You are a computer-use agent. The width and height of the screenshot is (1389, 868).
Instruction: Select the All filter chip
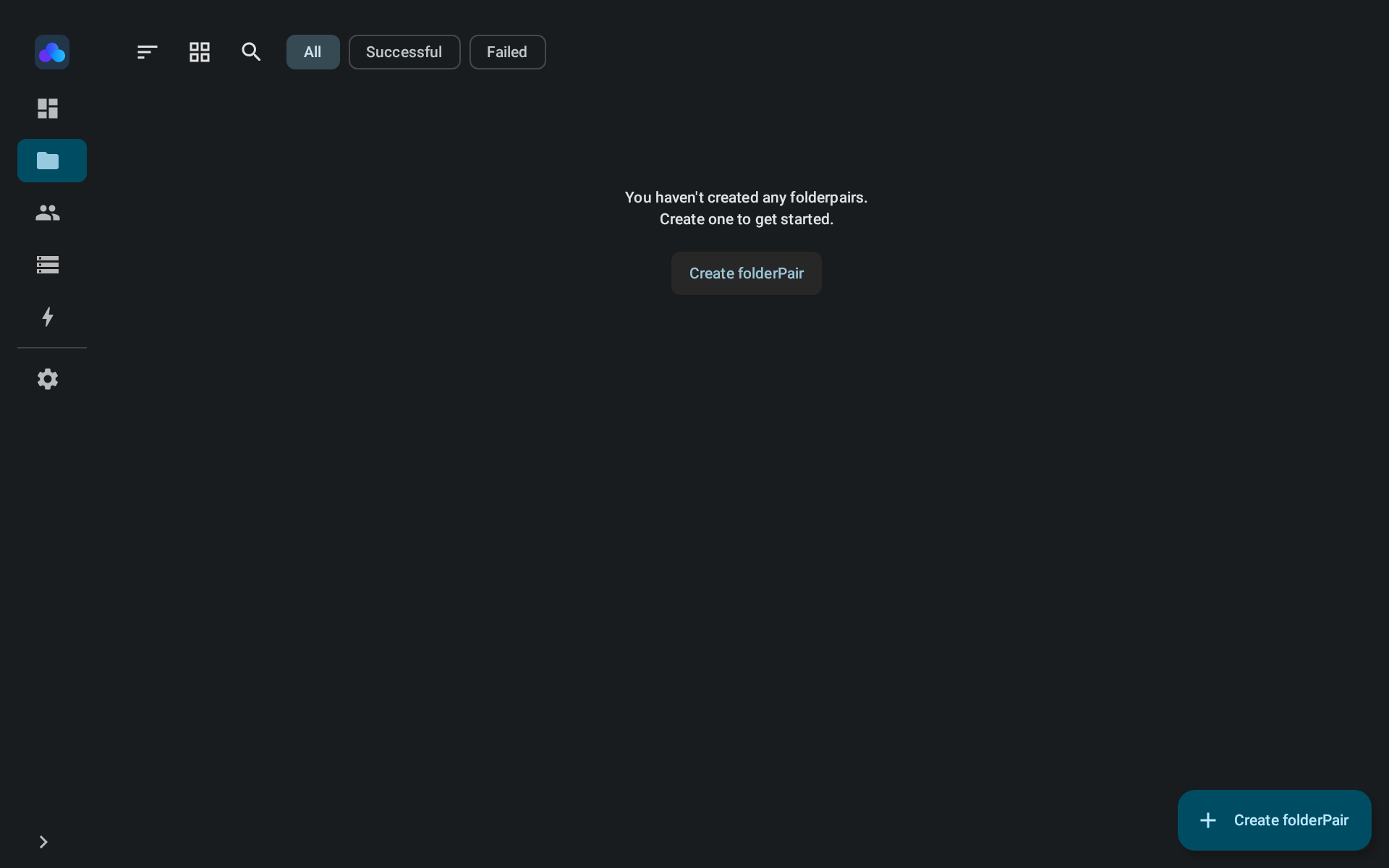click(313, 52)
